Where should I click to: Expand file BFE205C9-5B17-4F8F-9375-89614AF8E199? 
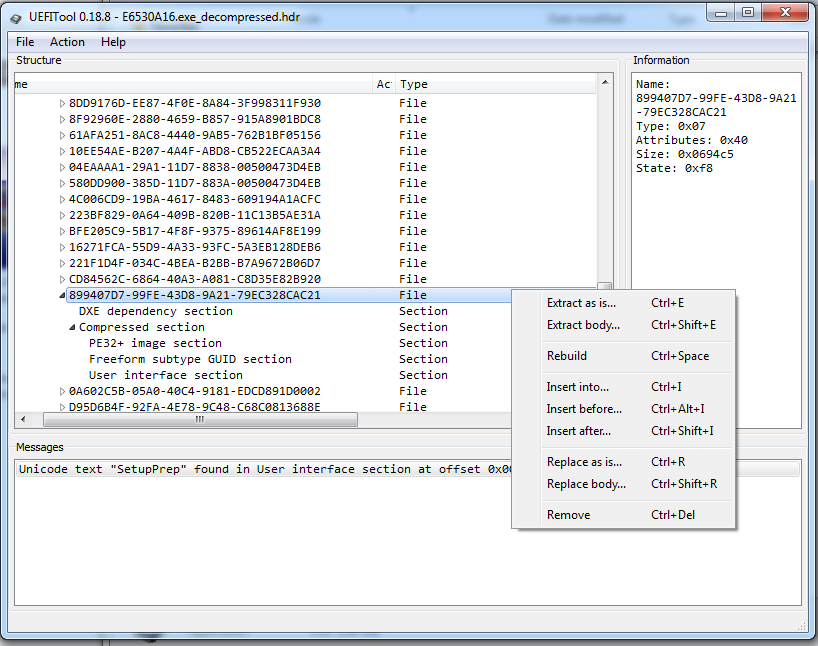point(62,231)
